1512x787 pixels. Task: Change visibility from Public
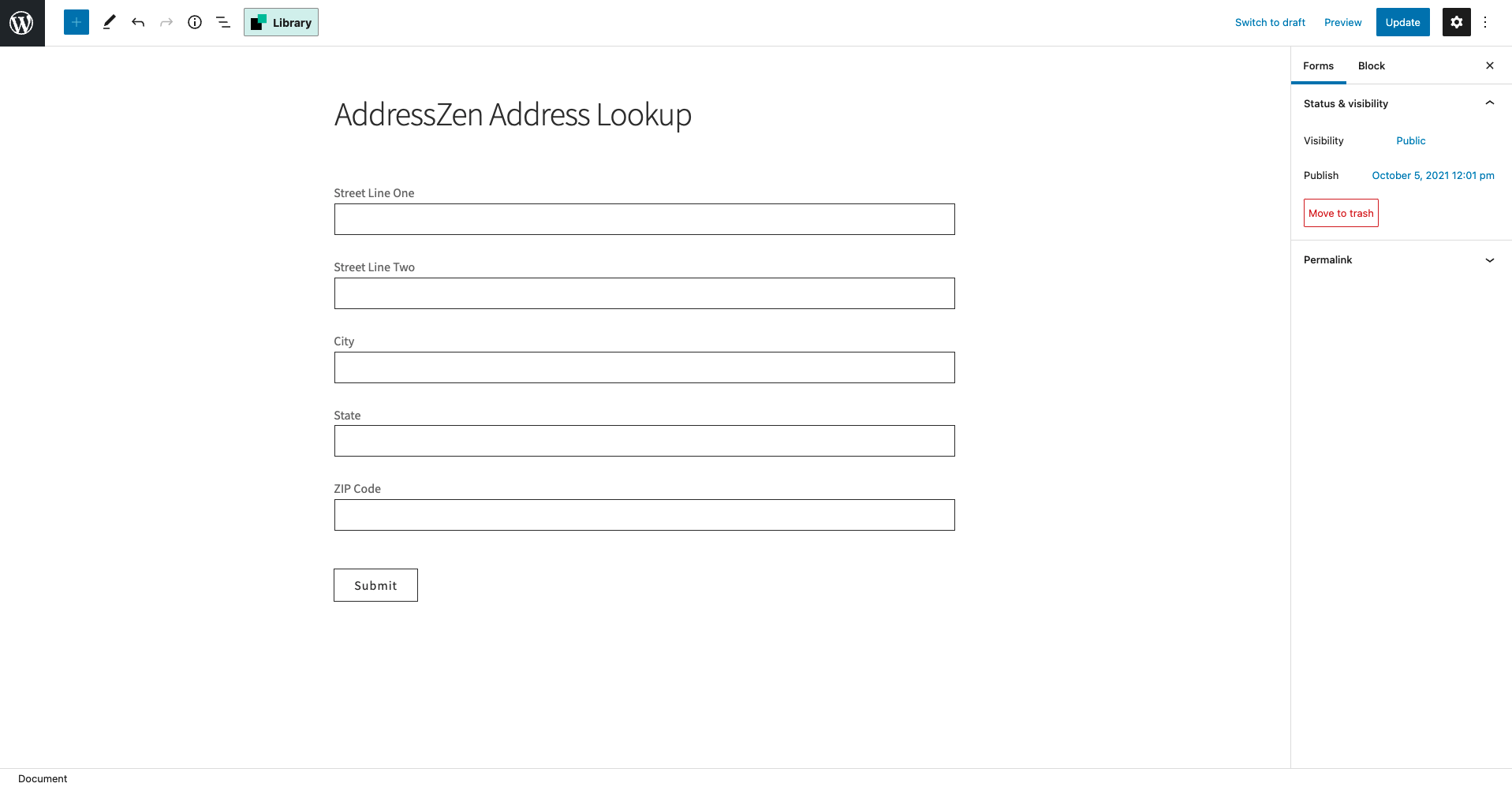coord(1410,140)
